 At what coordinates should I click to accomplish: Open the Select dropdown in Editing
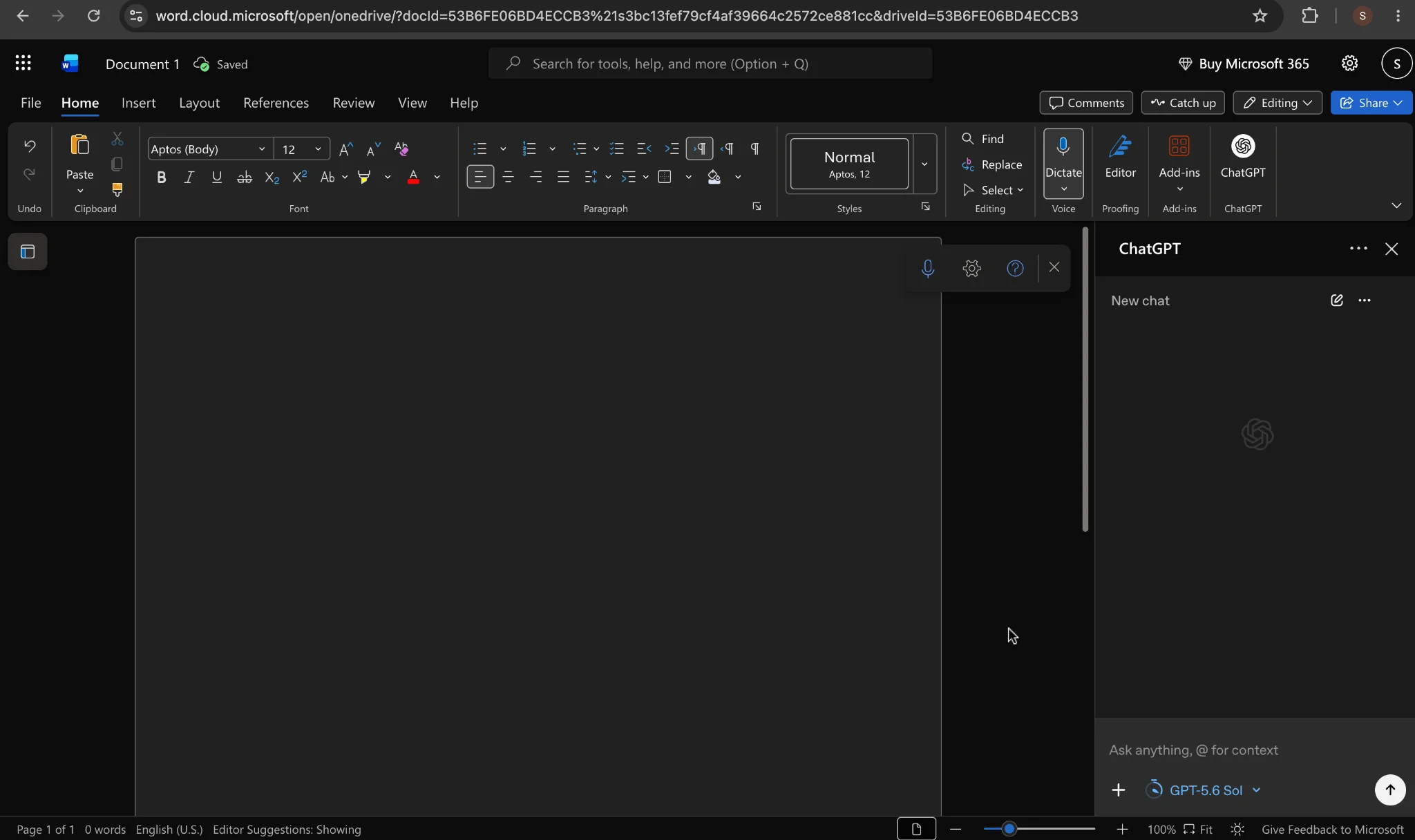[993, 190]
